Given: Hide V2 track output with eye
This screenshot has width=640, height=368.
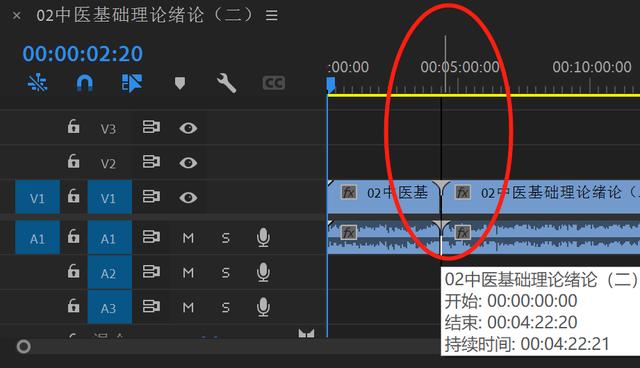Looking at the screenshot, I should pos(188,163).
